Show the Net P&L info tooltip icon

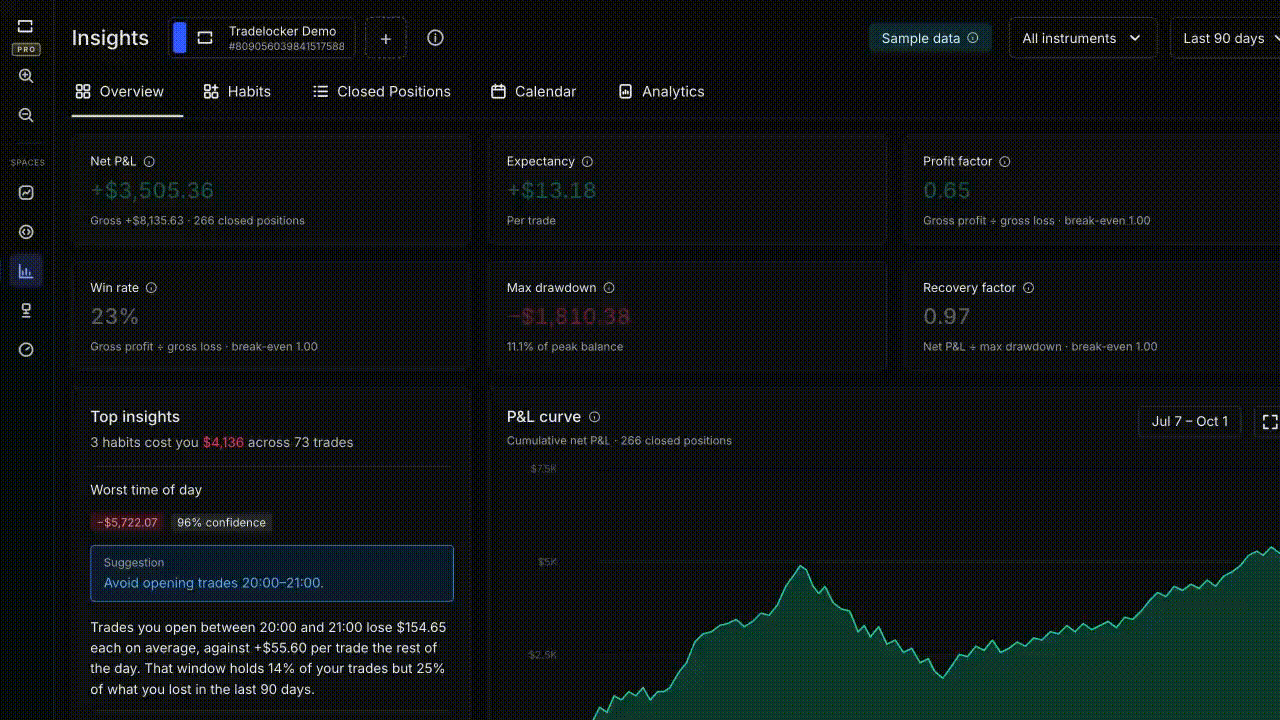(x=149, y=161)
